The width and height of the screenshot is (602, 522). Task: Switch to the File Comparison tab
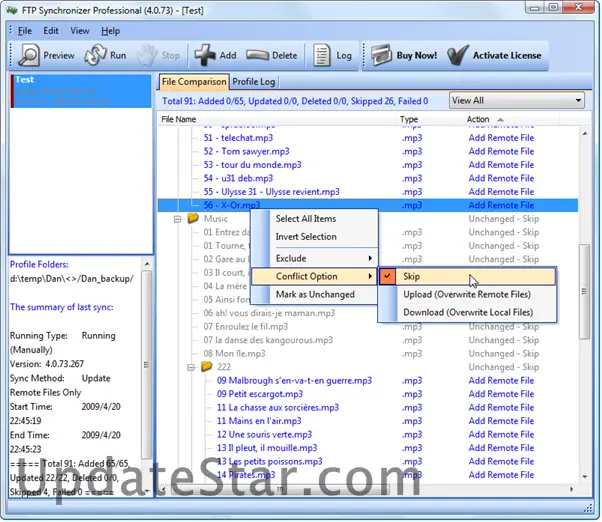[x=194, y=82]
